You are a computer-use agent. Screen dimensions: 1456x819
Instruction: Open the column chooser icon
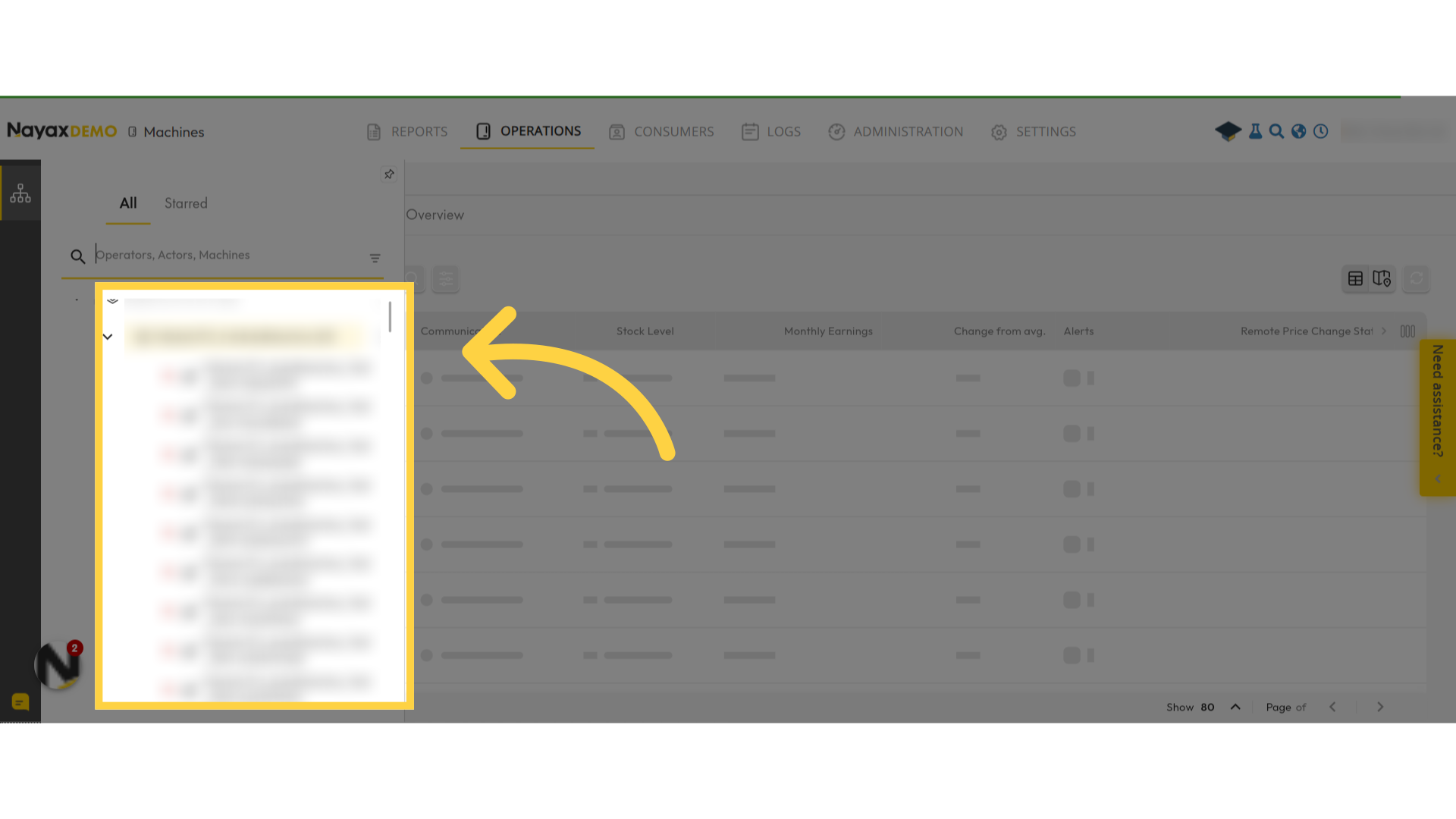(x=1407, y=331)
